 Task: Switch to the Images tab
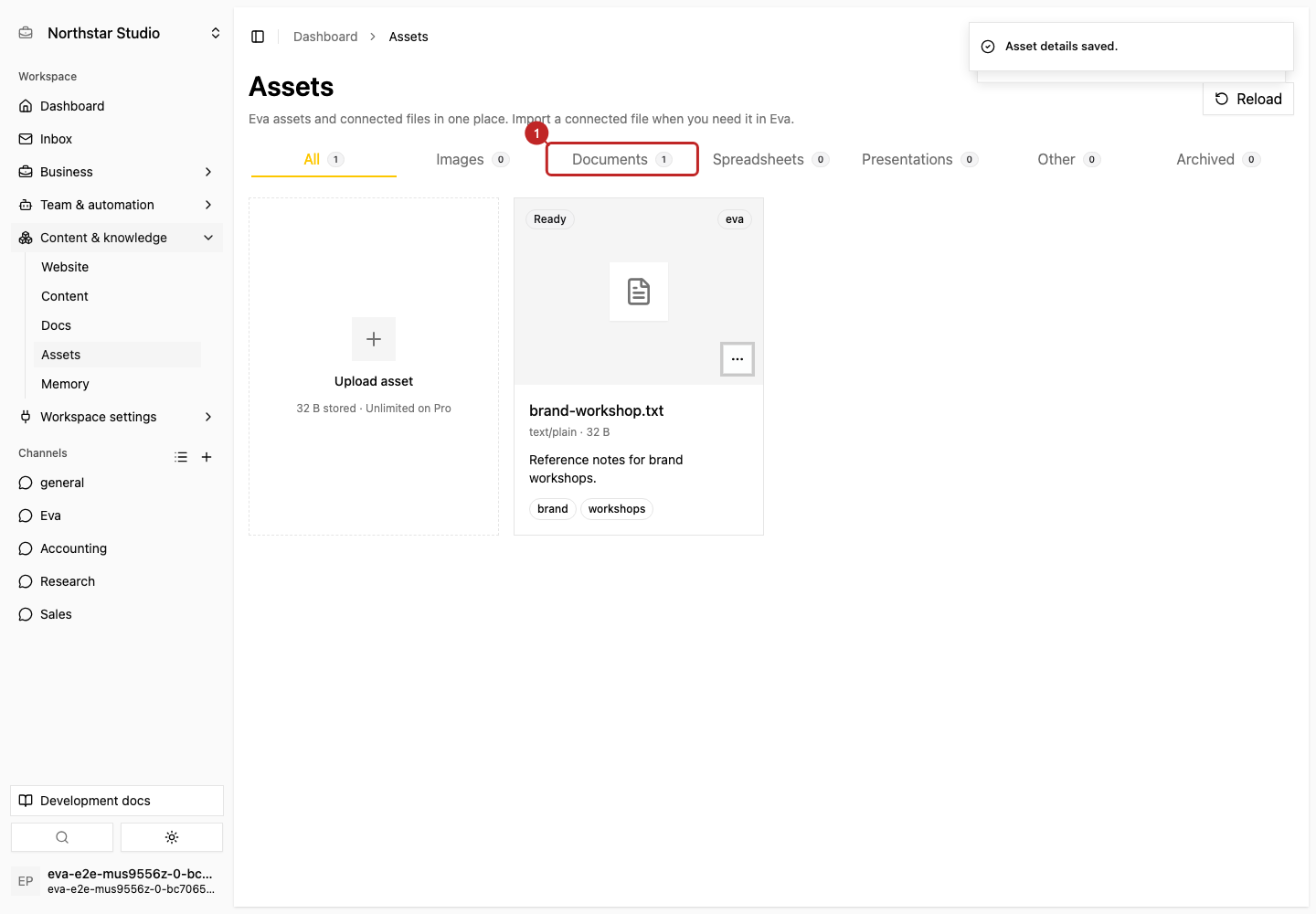pyautogui.click(x=472, y=159)
